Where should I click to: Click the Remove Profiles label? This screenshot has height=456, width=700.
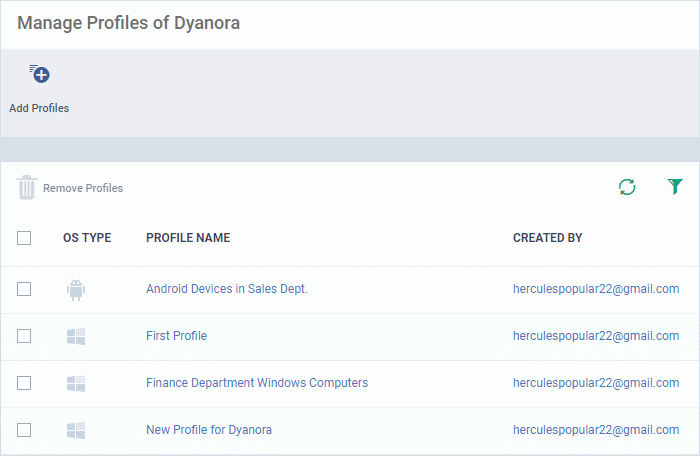[x=83, y=188]
